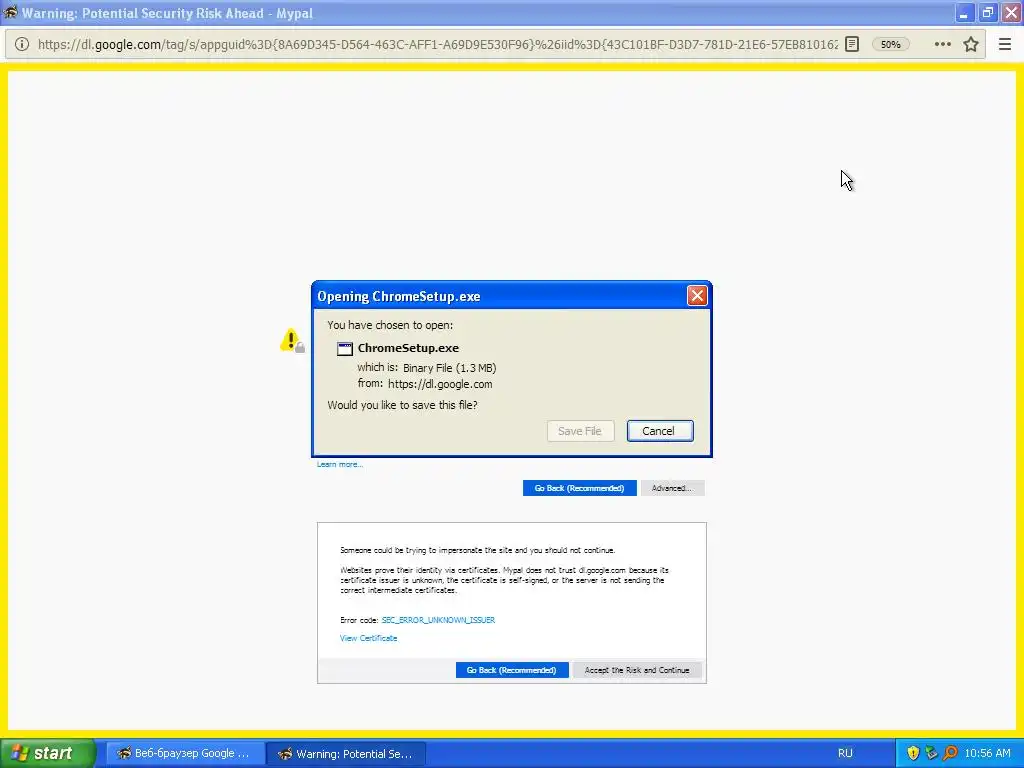
Task: Click the 'https://dl.google.com' source text in dialog
Action: (440, 384)
